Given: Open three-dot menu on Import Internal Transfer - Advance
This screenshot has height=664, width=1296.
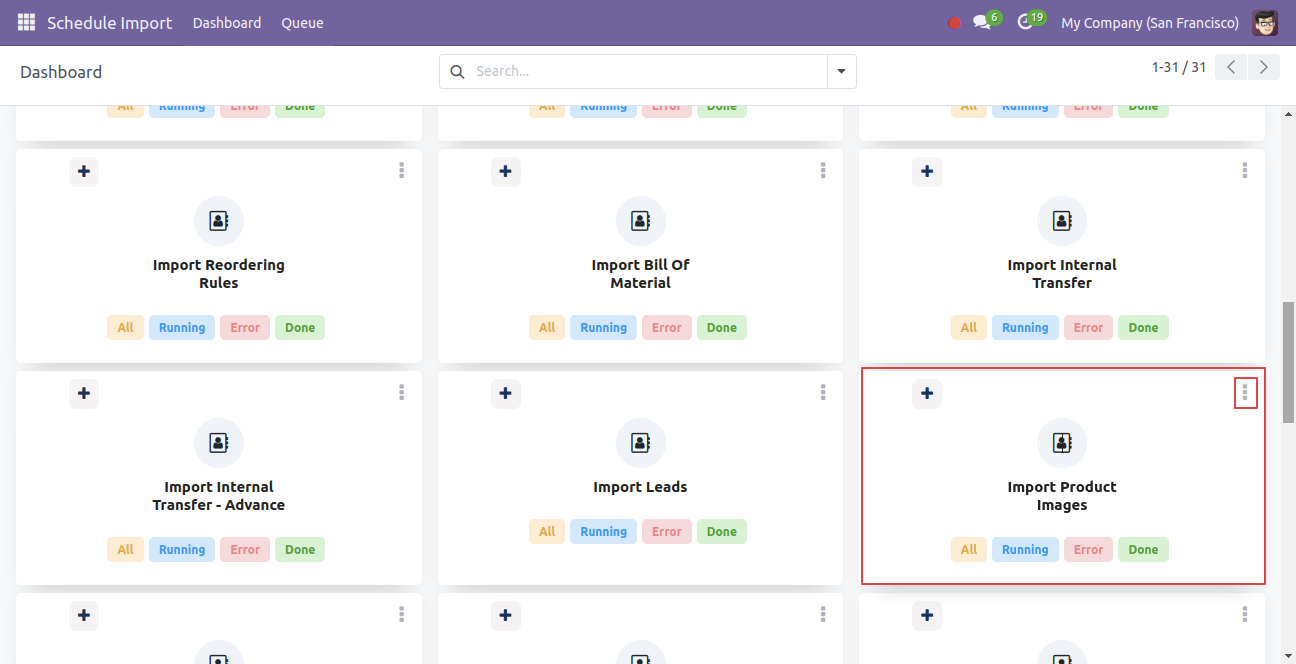Looking at the screenshot, I should (x=401, y=393).
